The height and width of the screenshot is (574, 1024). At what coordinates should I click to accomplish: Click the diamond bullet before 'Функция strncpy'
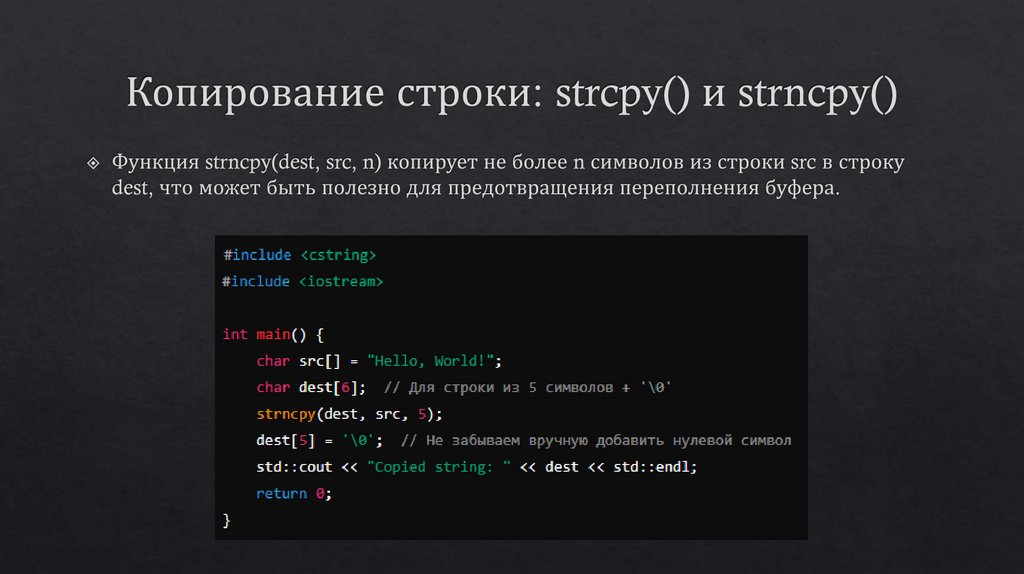(93, 163)
